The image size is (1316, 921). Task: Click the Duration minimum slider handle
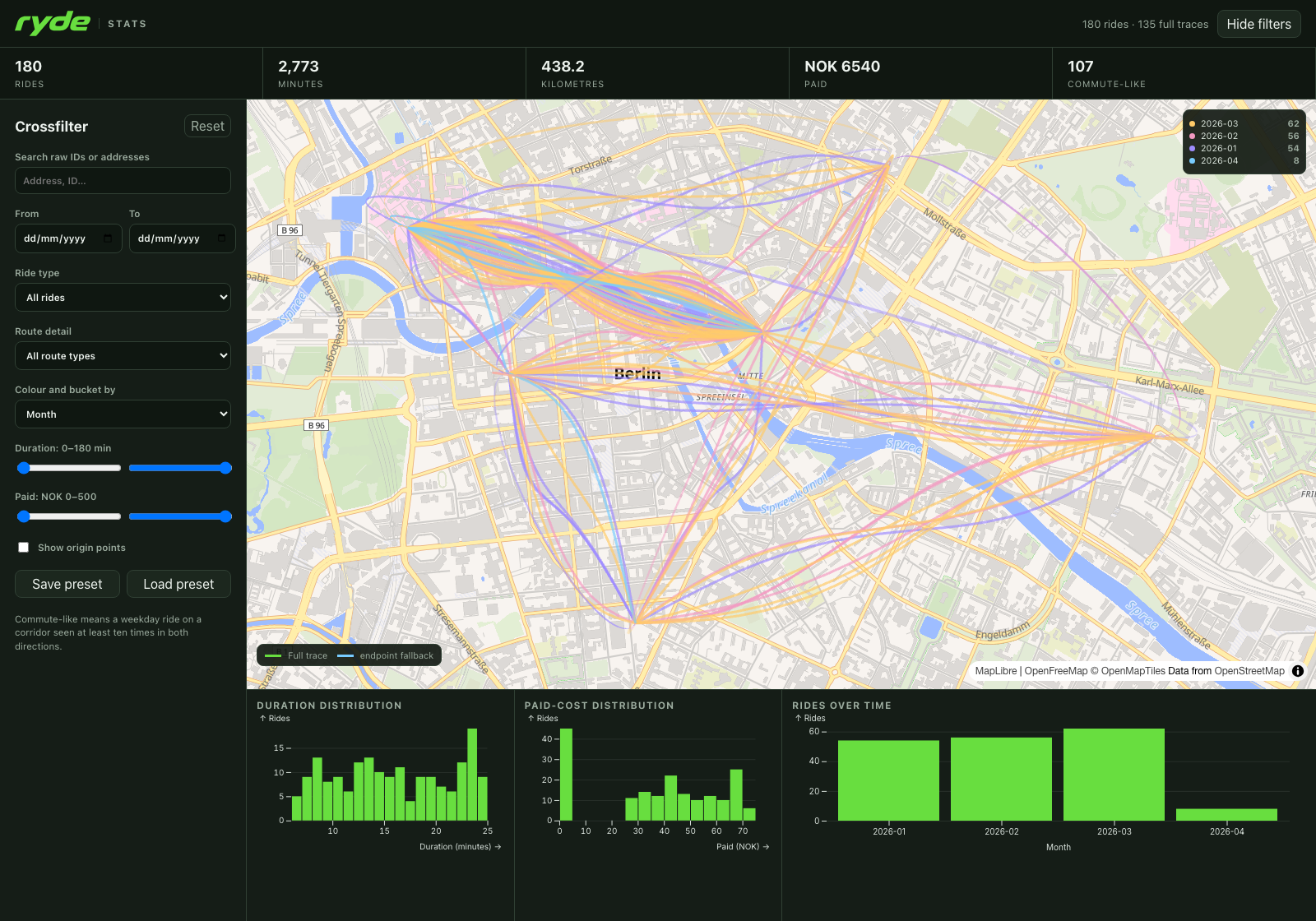click(24, 468)
